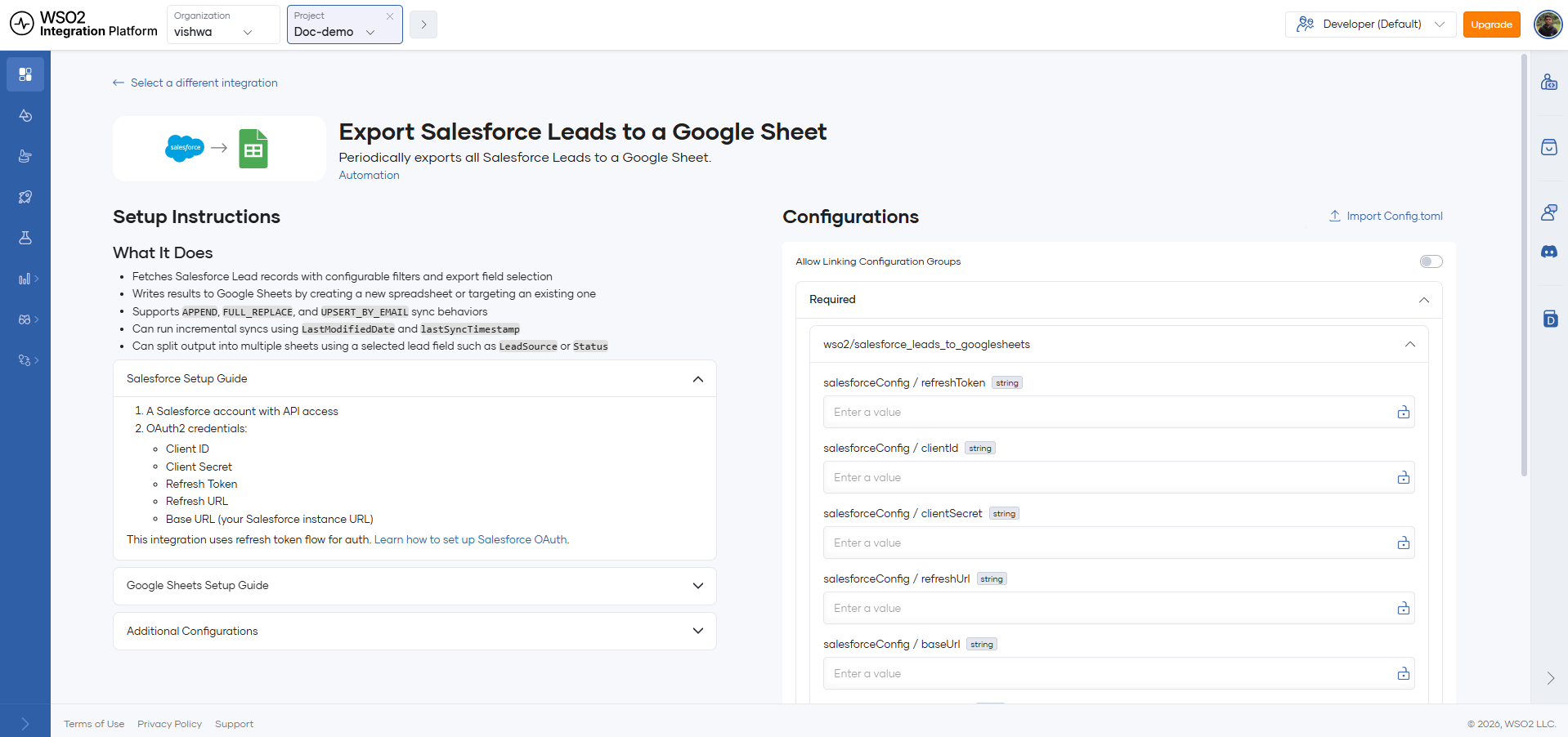Open the flask test icon in sidebar
Image resolution: width=1568 pixels, height=737 pixels.
tap(25, 238)
